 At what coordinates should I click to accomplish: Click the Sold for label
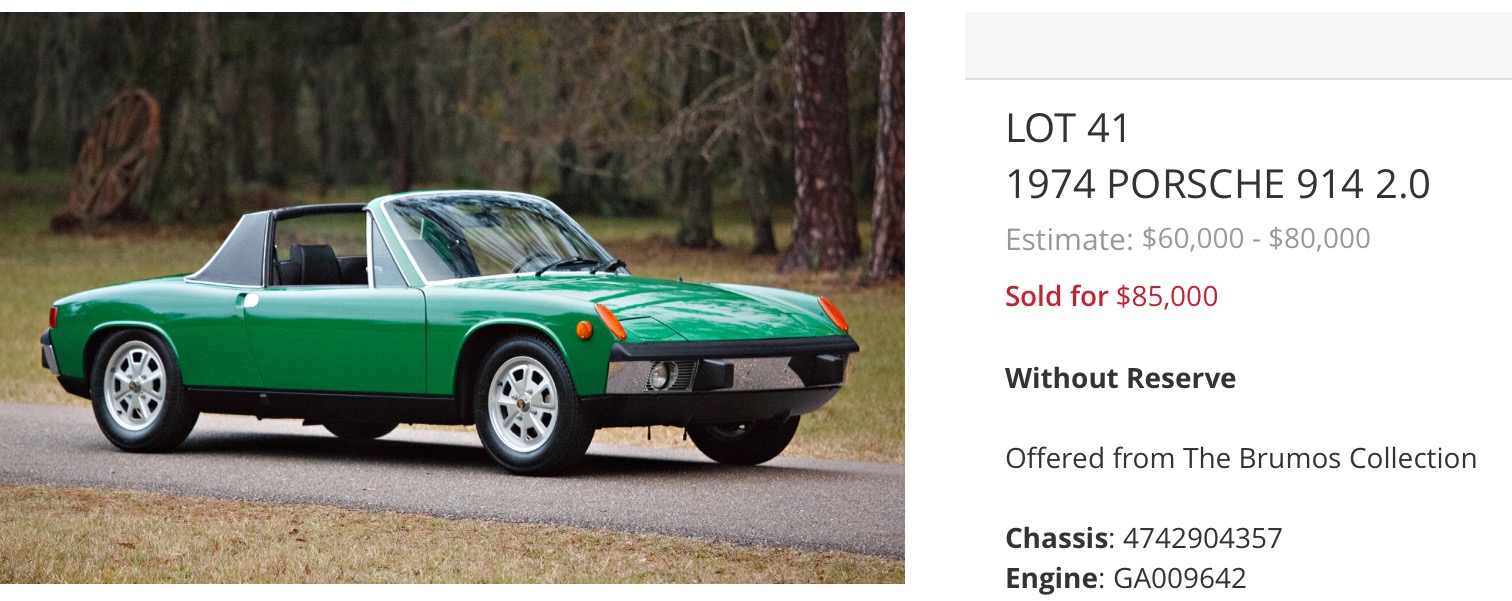tap(1057, 296)
